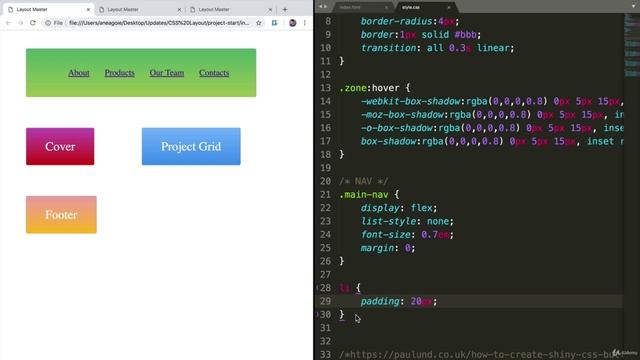Click the .zone:hover selector on line 13
This screenshot has height=360, width=640.
(x=369, y=88)
